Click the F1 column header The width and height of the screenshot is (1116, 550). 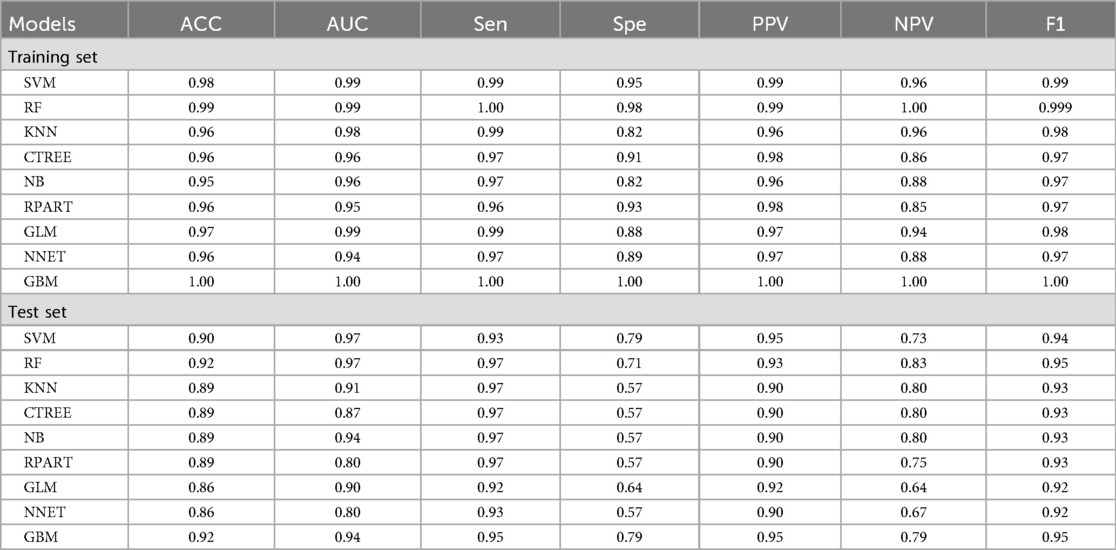point(1054,24)
